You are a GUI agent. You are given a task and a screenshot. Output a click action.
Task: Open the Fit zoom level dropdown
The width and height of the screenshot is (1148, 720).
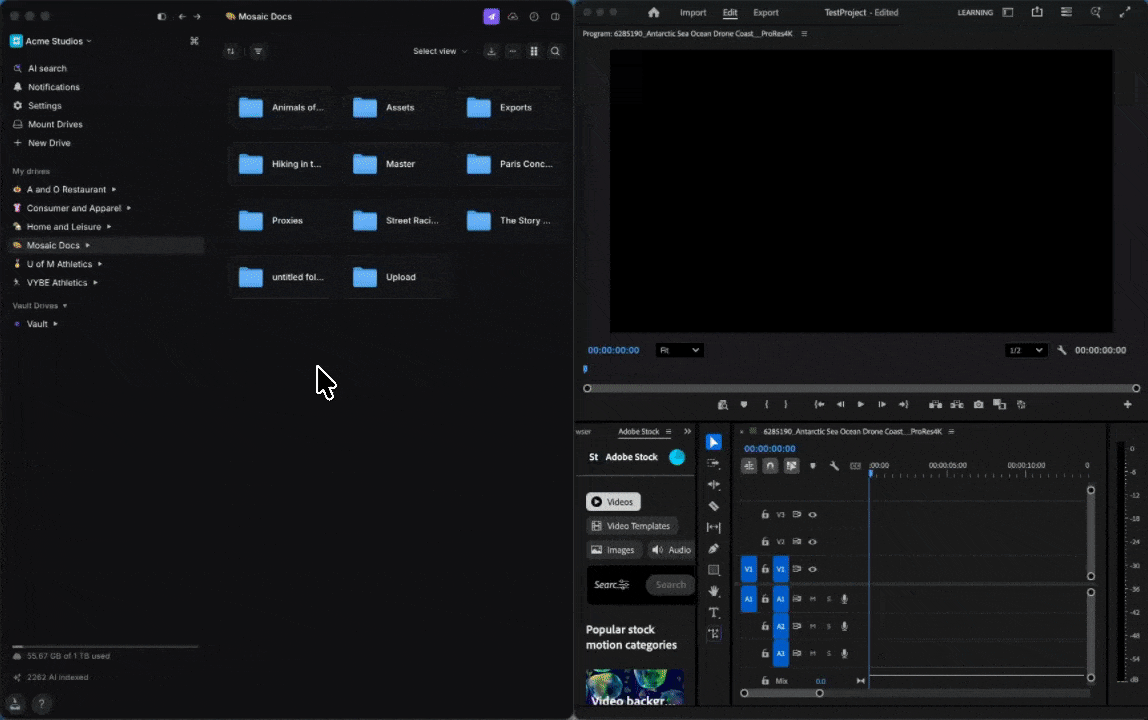tap(679, 351)
